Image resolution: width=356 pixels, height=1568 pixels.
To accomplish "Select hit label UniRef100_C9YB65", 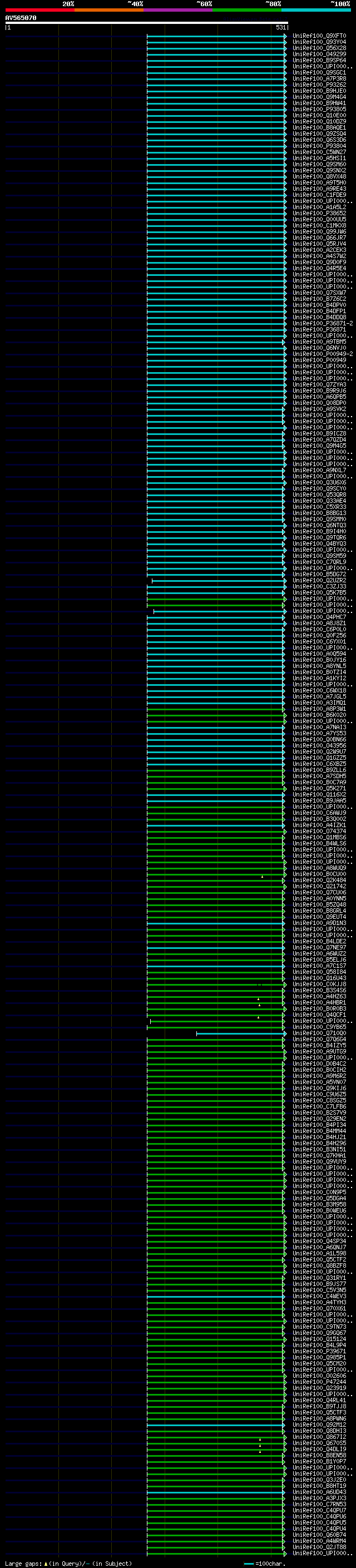I will [x=319, y=1026].
